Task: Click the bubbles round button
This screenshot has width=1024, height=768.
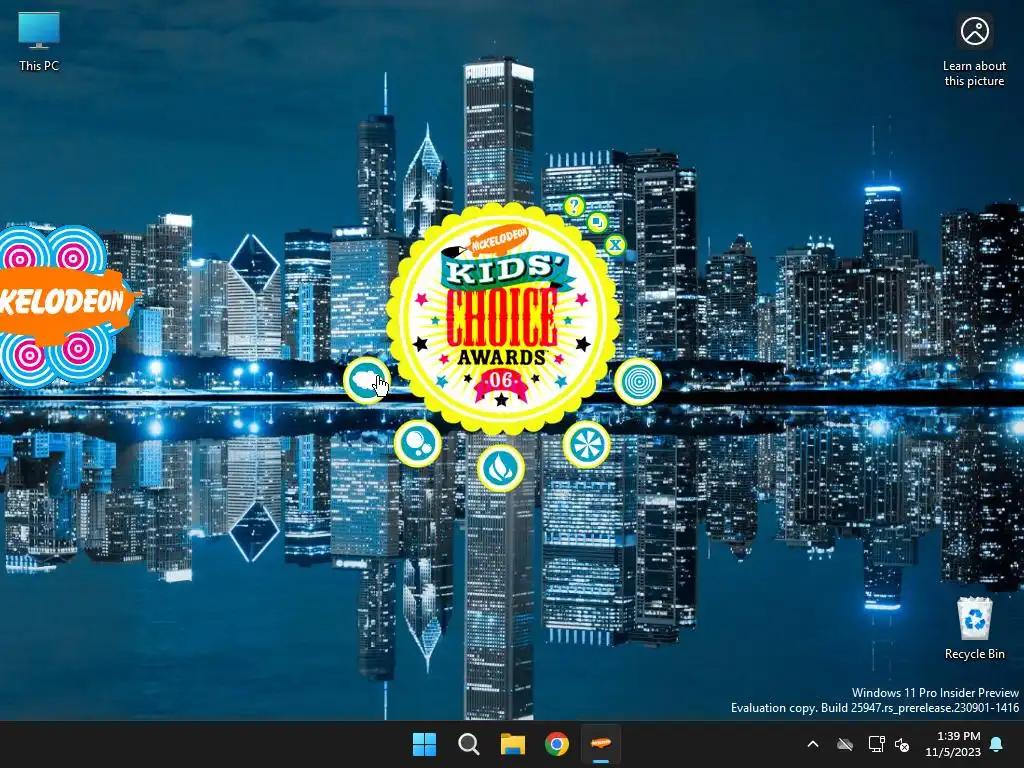Action: pos(417,443)
